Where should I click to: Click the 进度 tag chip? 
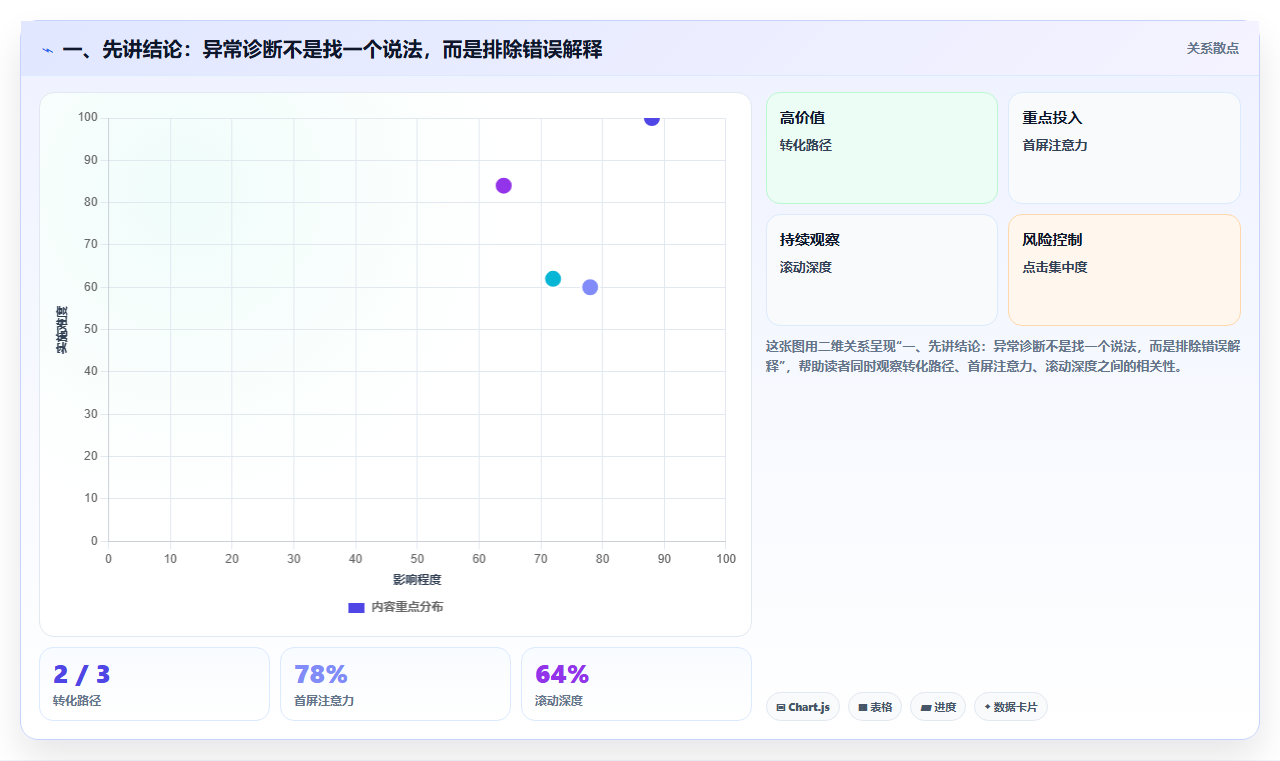[938, 707]
